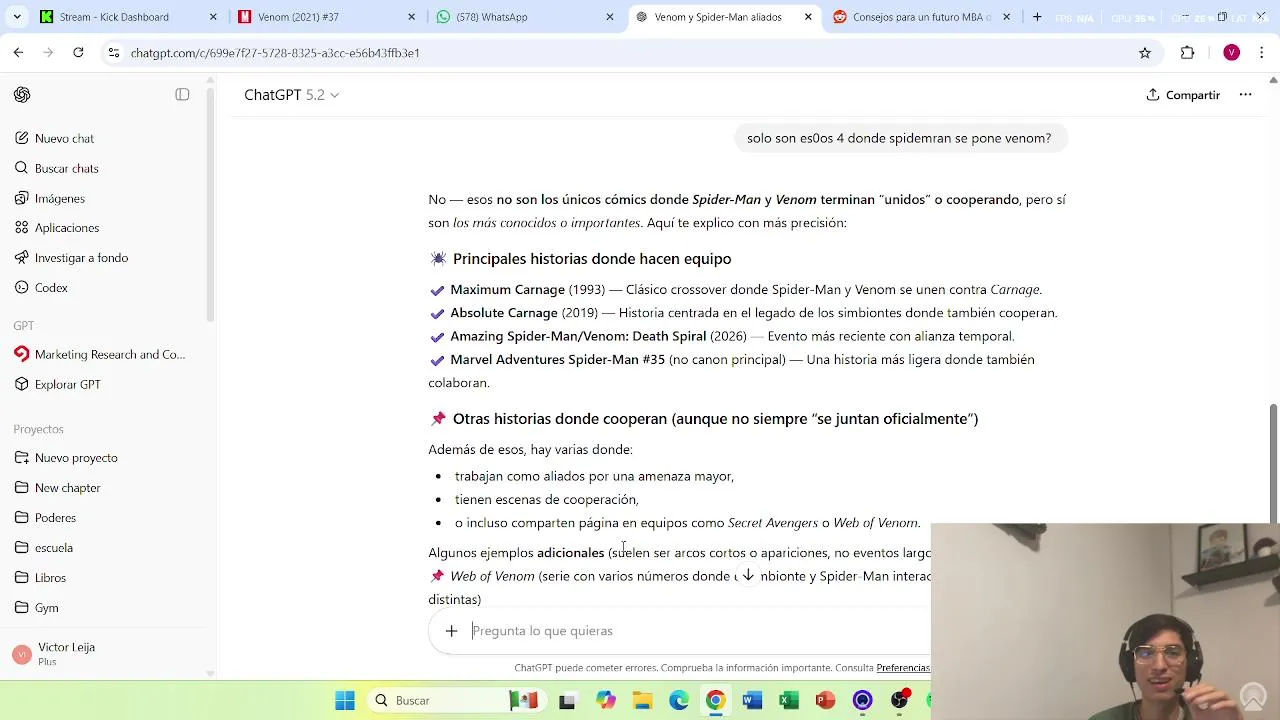This screenshot has width=1280, height=720.
Task: Click the scroll-to-bottom arrow button
Action: tap(748, 575)
